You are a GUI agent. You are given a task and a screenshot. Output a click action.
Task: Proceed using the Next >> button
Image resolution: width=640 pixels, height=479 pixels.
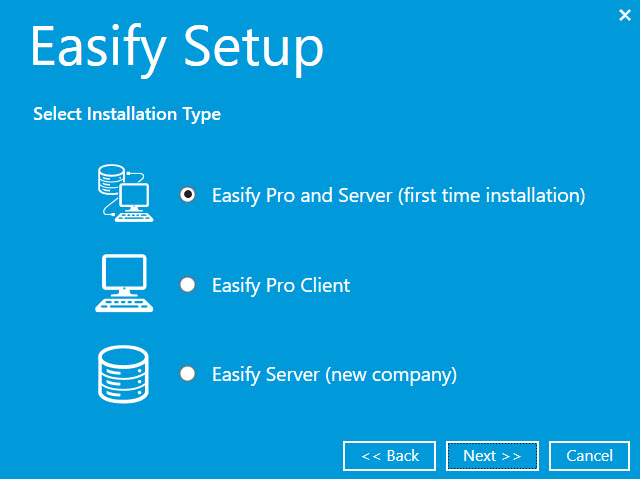coord(492,456)
